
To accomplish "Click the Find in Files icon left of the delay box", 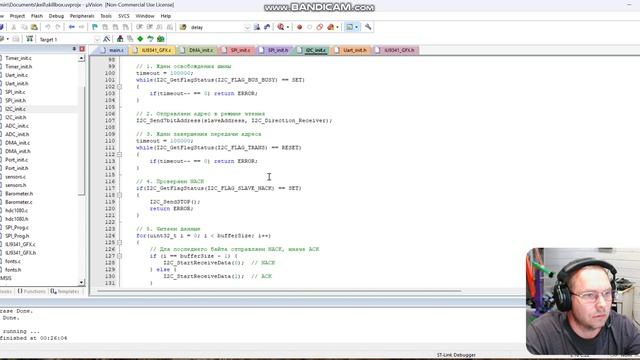I will [183, 27].
